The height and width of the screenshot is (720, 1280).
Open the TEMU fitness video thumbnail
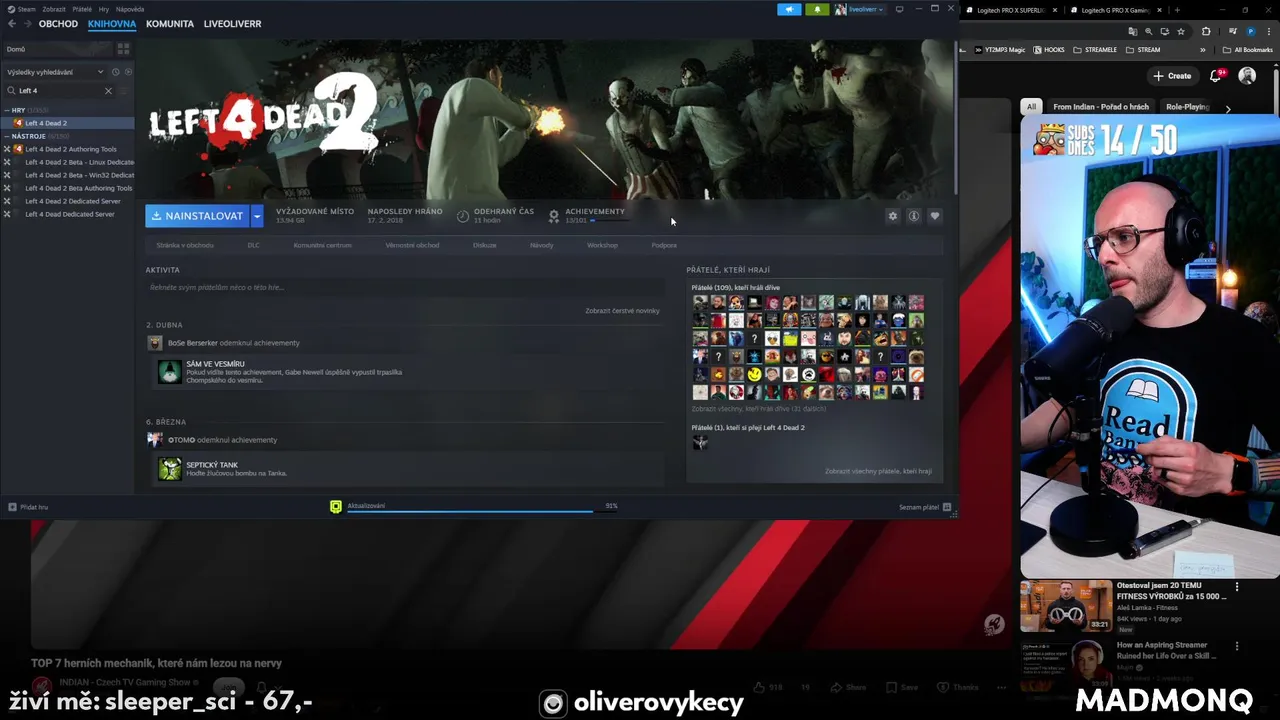(x=1066, y=606)
